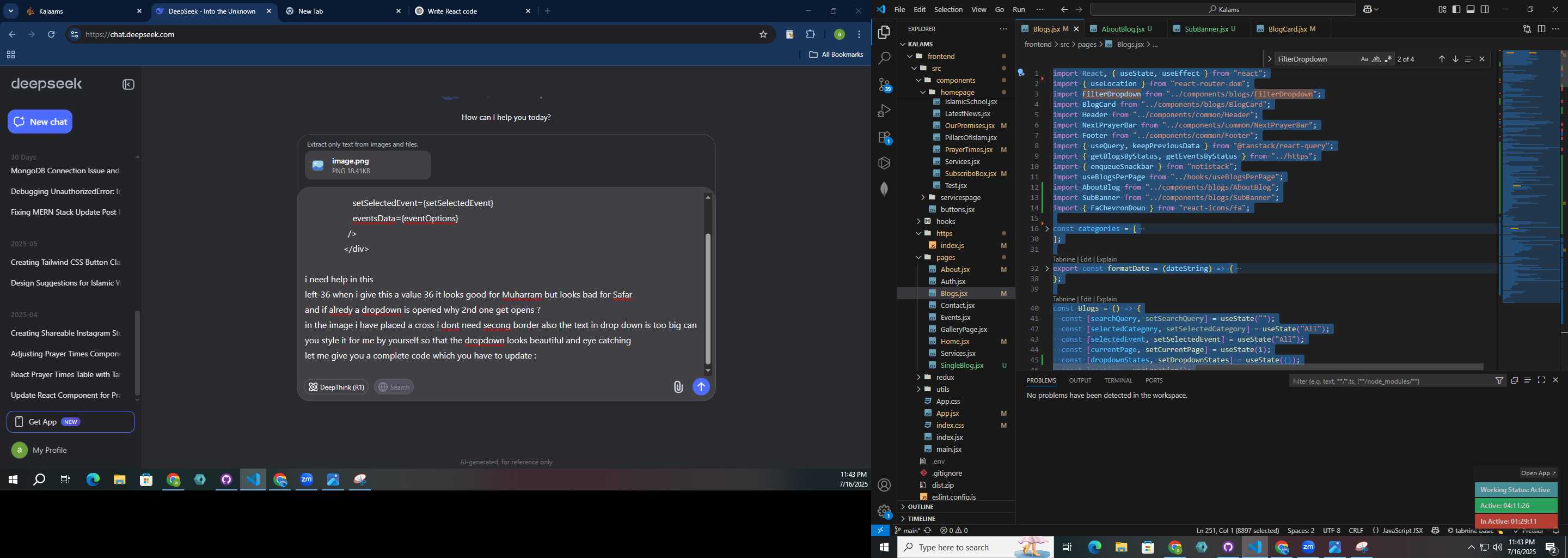Unfold the categories array at line 16
The height and width of the screenshot is (558, 1568).
(1047, 228)
